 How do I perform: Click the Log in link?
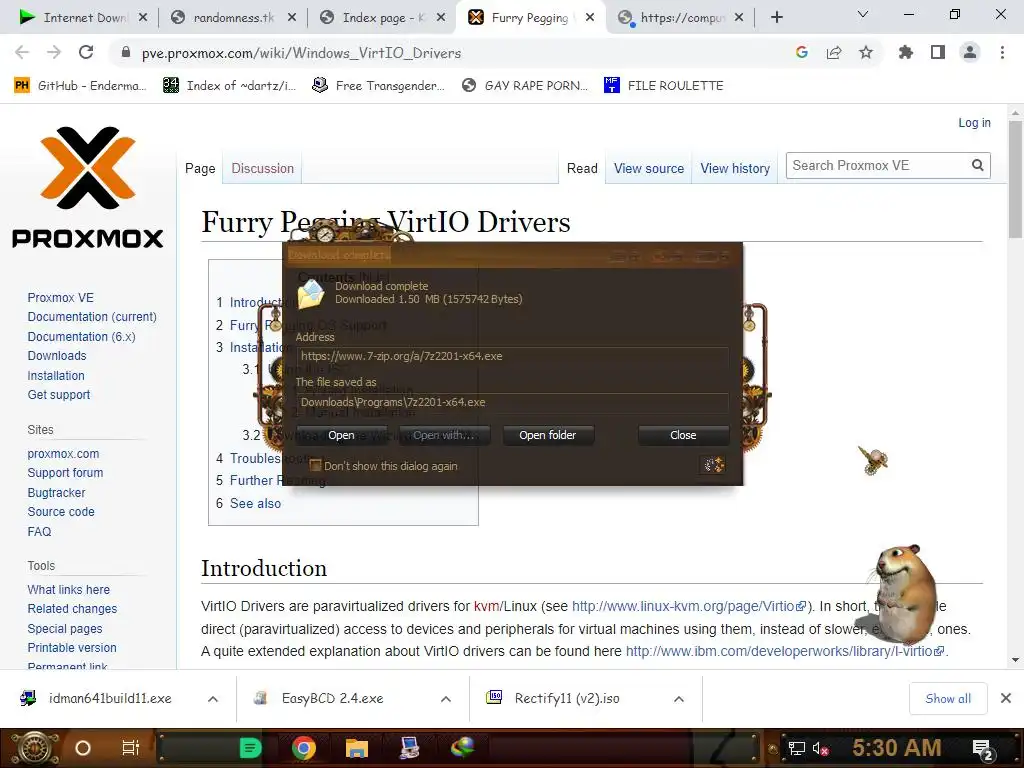coord(974,123)
